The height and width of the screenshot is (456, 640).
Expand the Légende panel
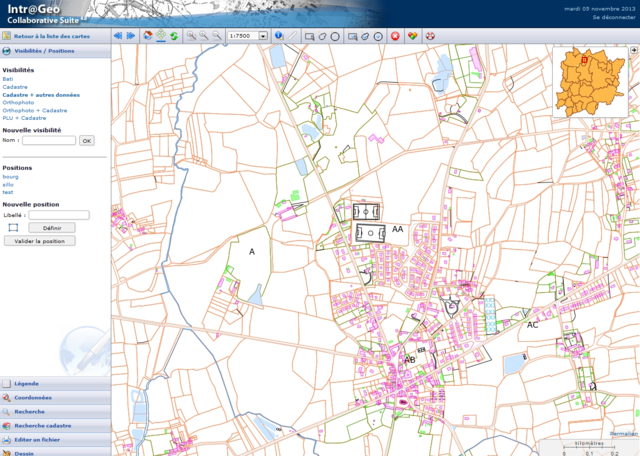(55, 383)
